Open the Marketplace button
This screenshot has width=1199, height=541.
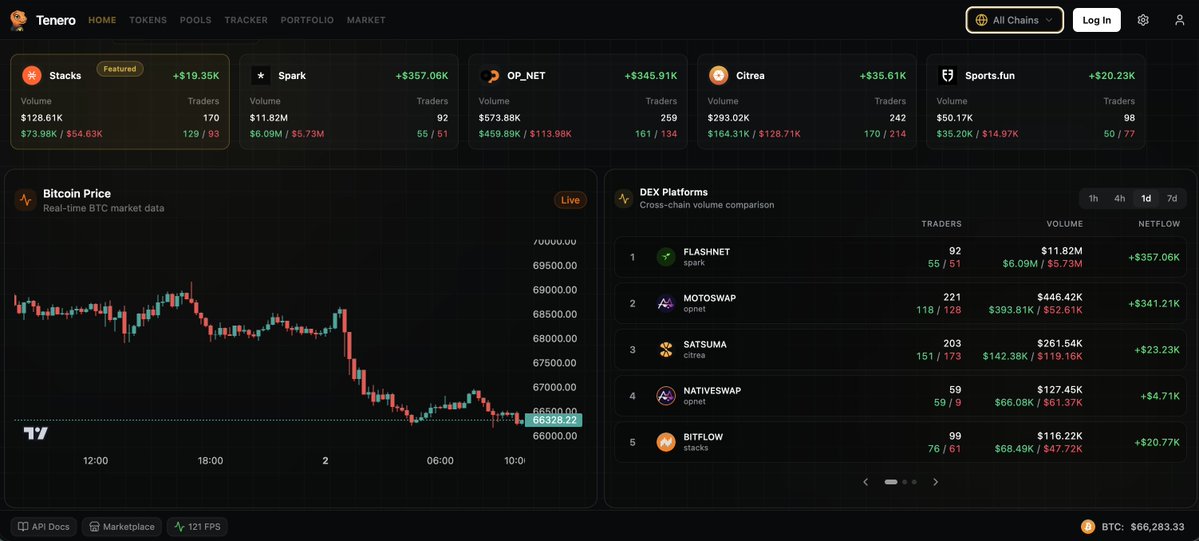(122, 526)
